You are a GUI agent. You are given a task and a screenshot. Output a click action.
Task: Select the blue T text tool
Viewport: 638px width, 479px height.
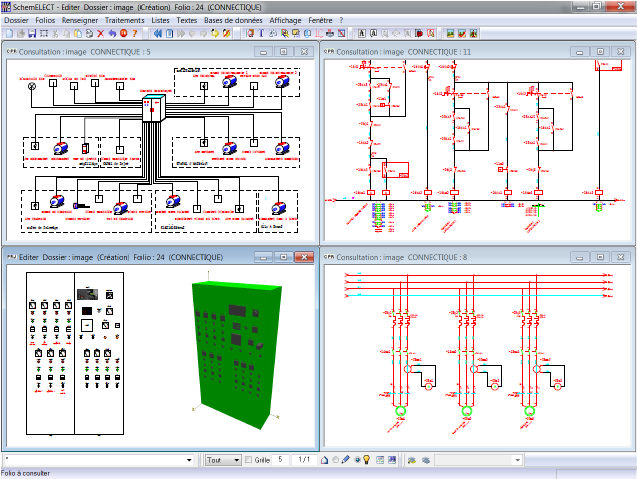point(261,33)
